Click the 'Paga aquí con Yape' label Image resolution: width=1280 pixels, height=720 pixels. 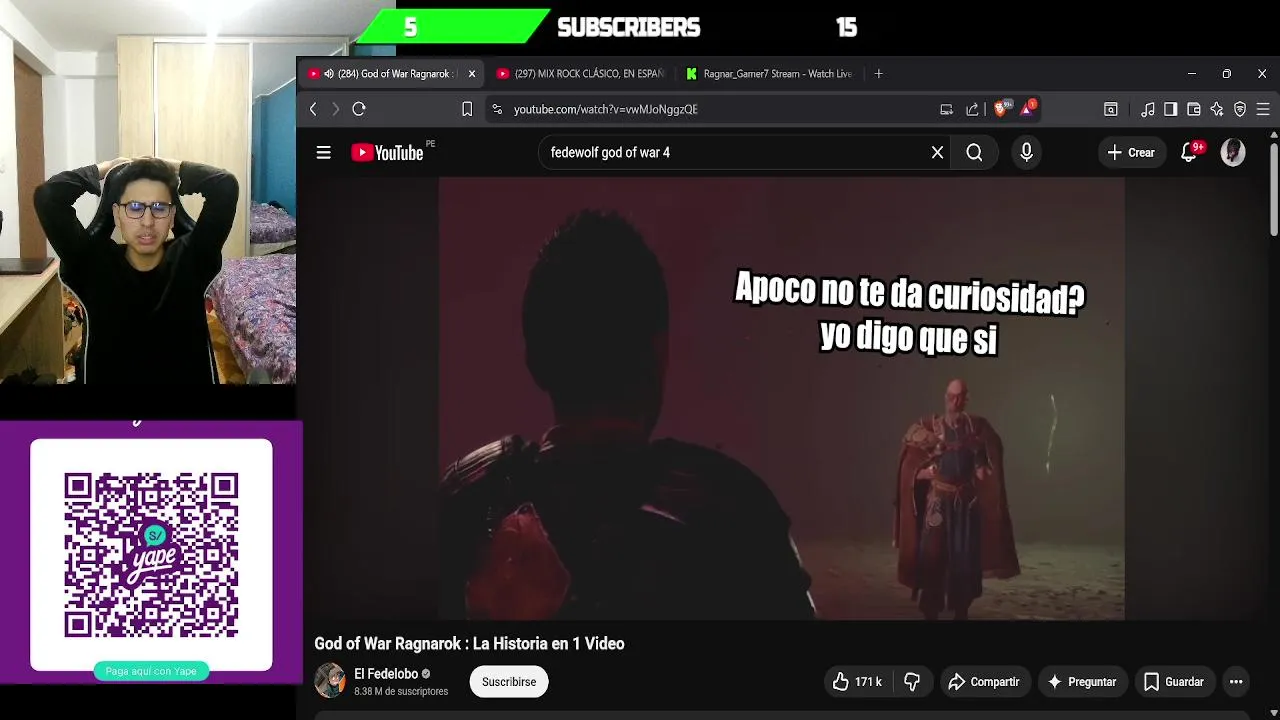click(x=151, y=671)
